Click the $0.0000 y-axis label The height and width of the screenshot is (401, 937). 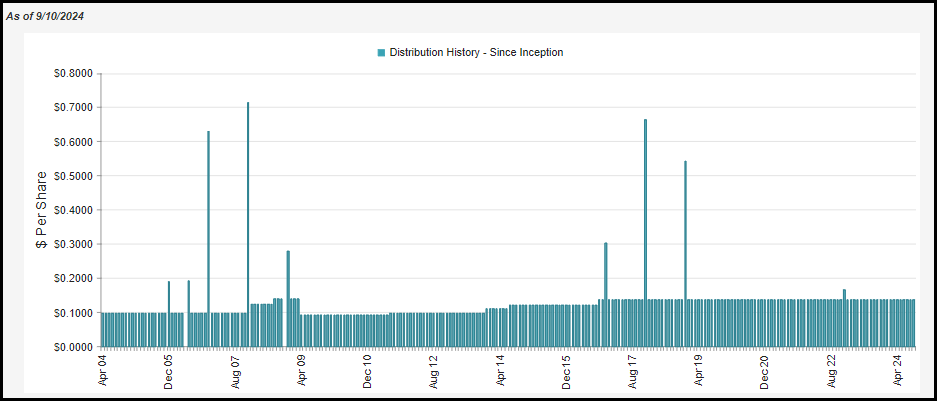[x=75, y=347]
